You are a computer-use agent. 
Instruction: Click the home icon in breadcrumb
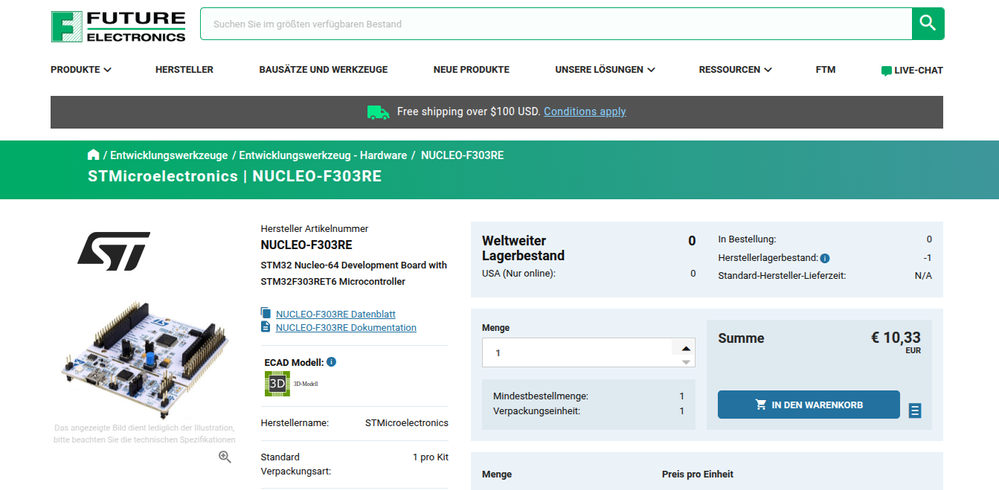[x=93, y=155]
